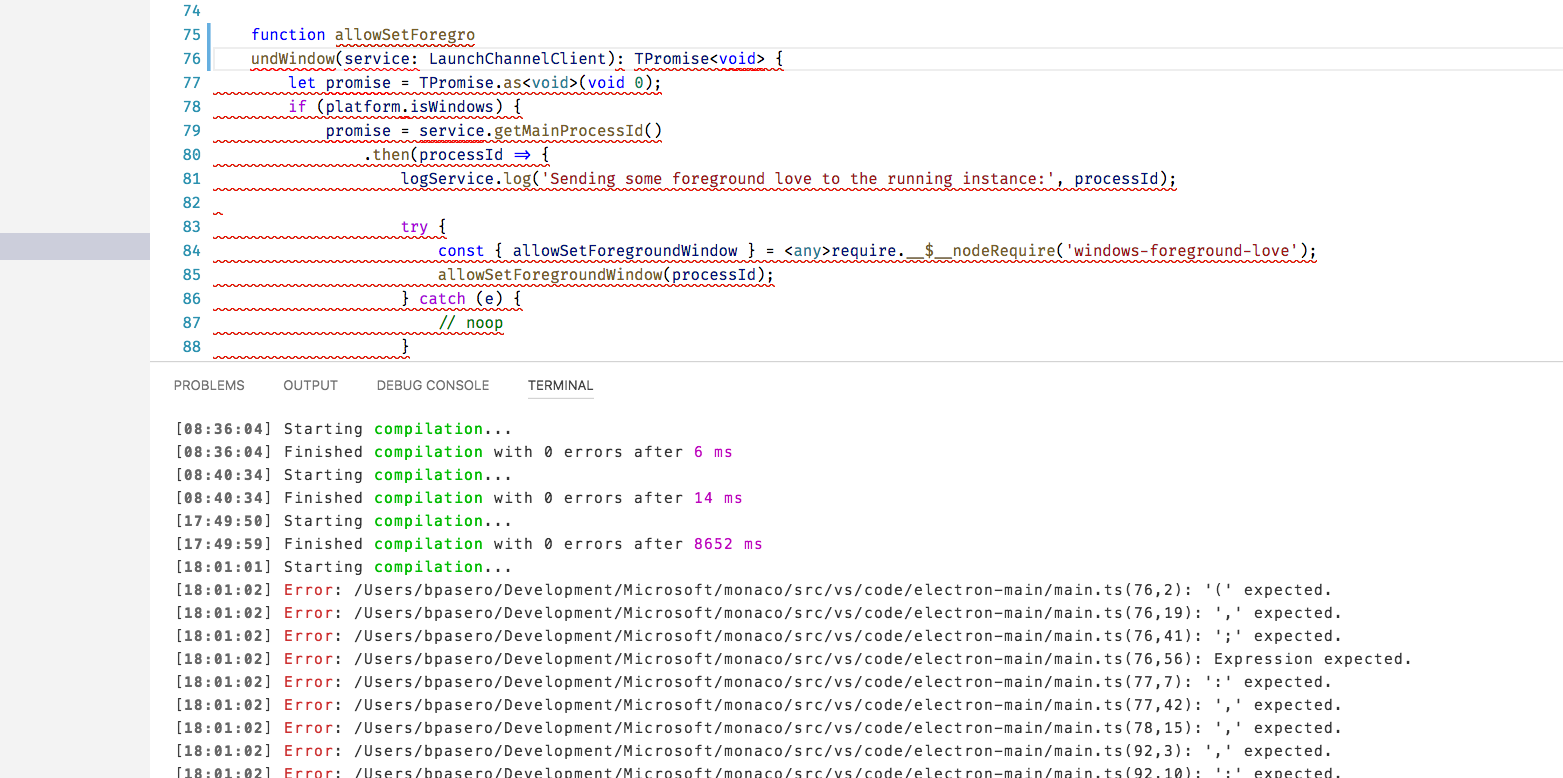The height and width of the screenshot is (778, 1563).
Task: Click '.then(processId' on line 80
Action: [433, 155]
